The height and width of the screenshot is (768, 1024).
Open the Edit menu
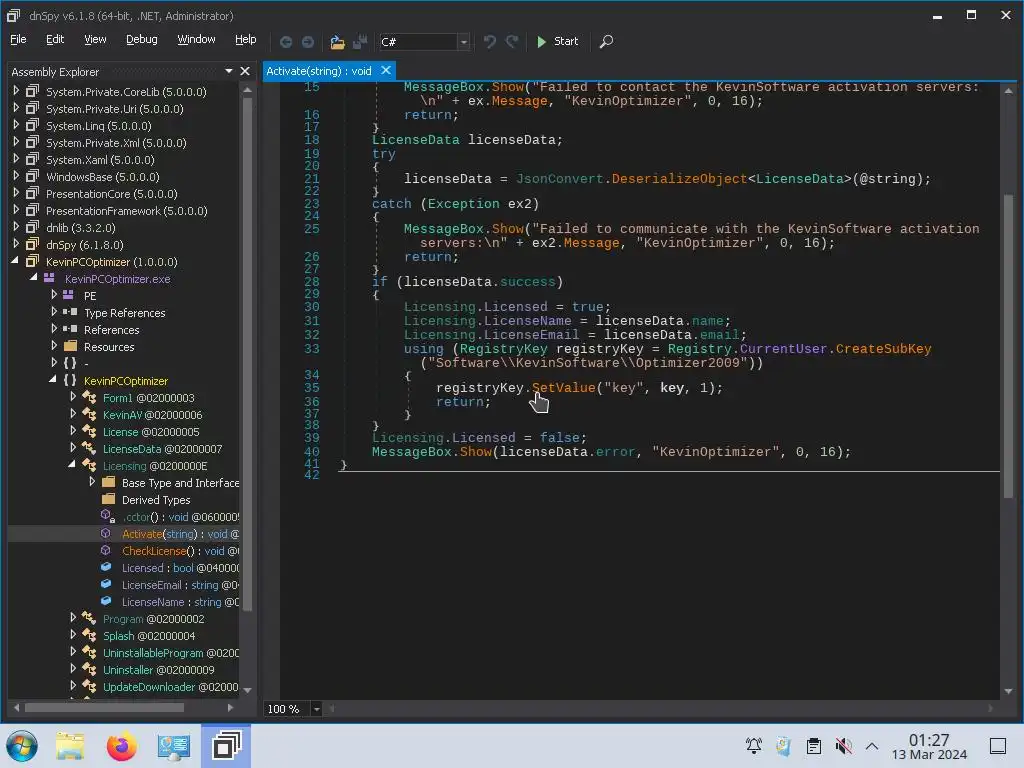coord(55,39)
